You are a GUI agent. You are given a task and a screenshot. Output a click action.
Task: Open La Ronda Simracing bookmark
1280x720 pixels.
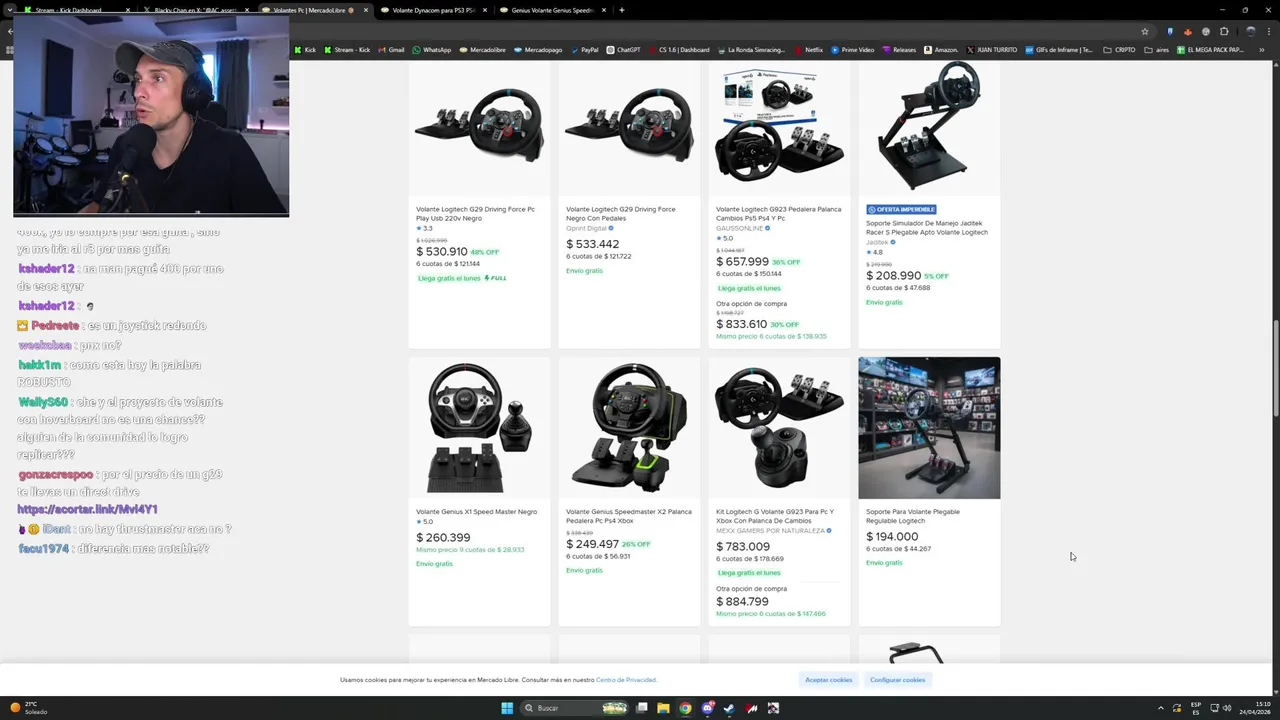[x=751, y=50]
